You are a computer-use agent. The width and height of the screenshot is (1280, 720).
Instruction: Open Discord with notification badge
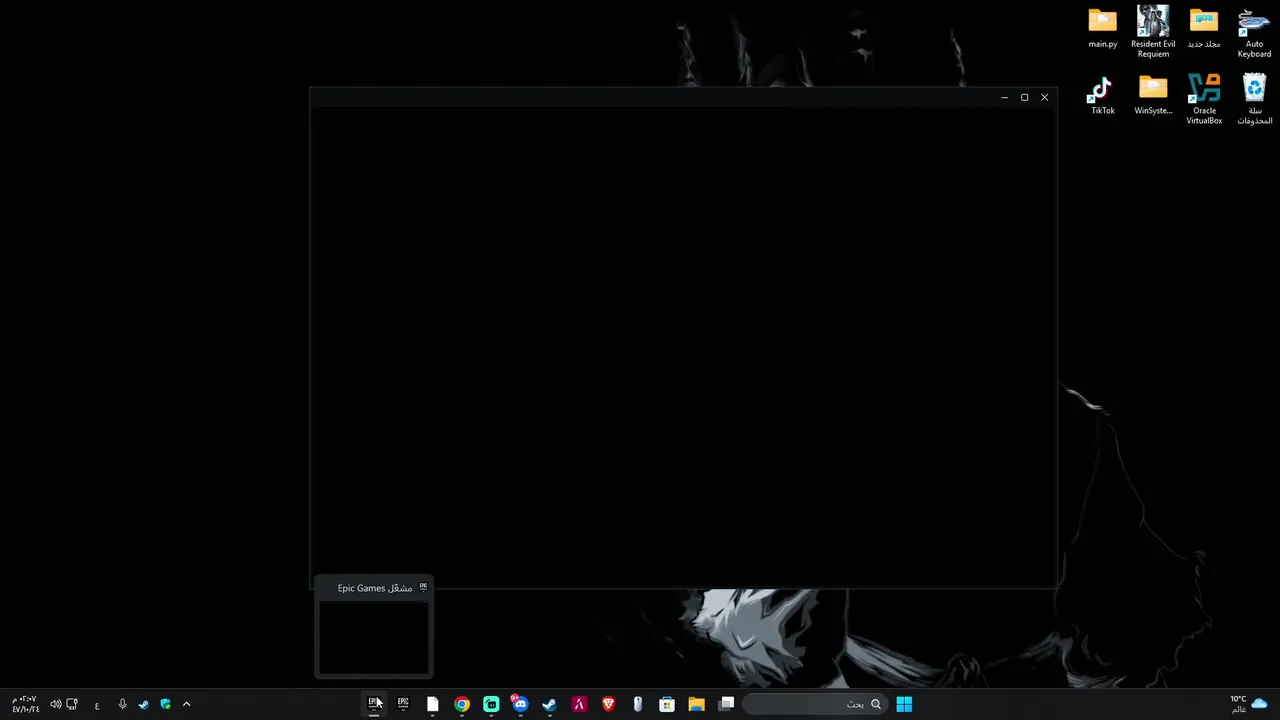pos(520,704)
